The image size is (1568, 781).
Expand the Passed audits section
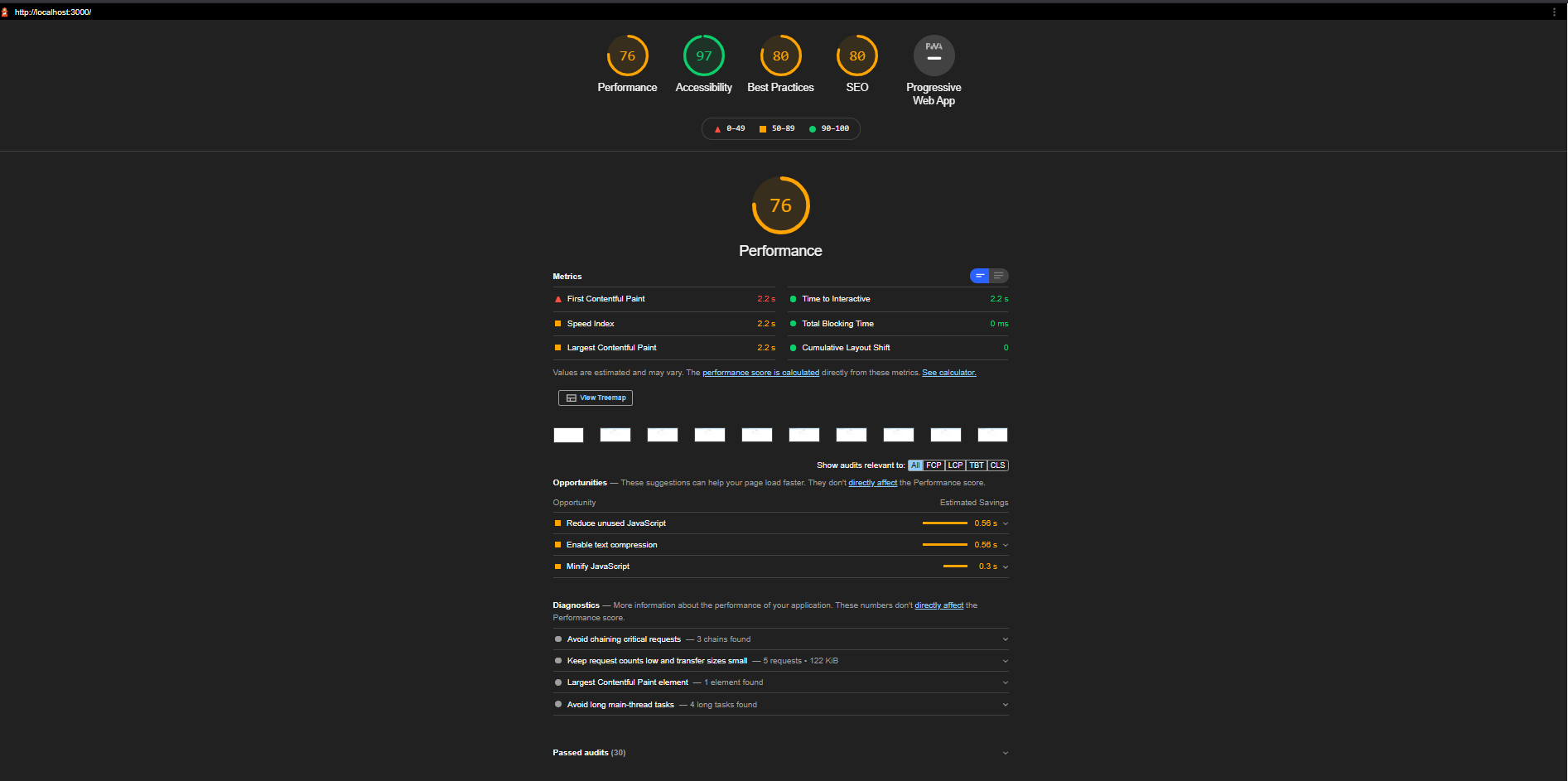click(x=780, y=753)
